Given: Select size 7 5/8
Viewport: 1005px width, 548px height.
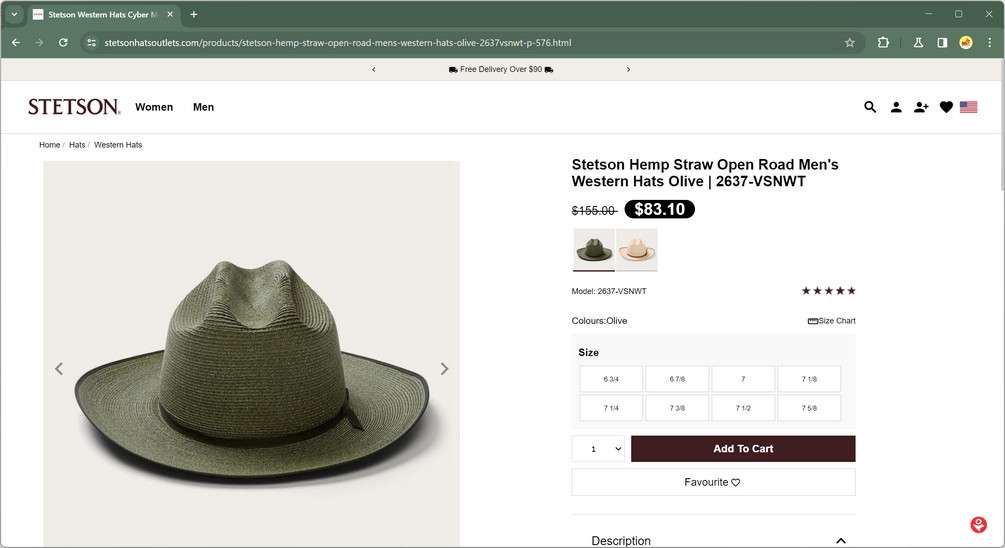Looking at the screenshot, I should (809, 408).
